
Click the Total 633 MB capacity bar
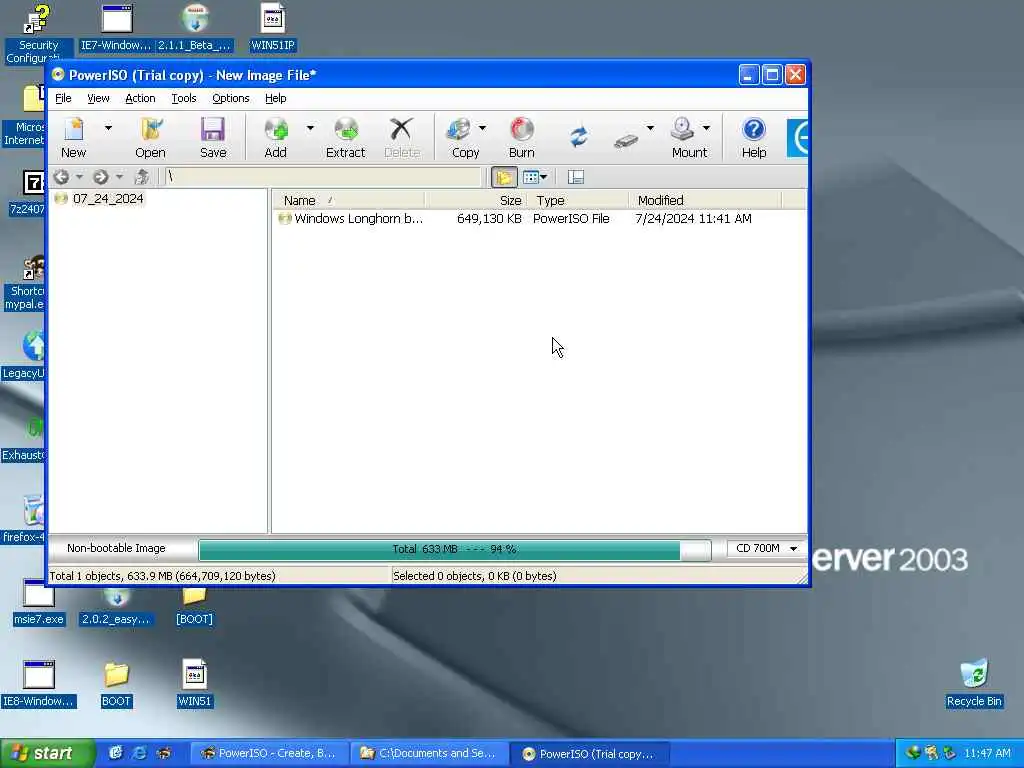[455, 550]
